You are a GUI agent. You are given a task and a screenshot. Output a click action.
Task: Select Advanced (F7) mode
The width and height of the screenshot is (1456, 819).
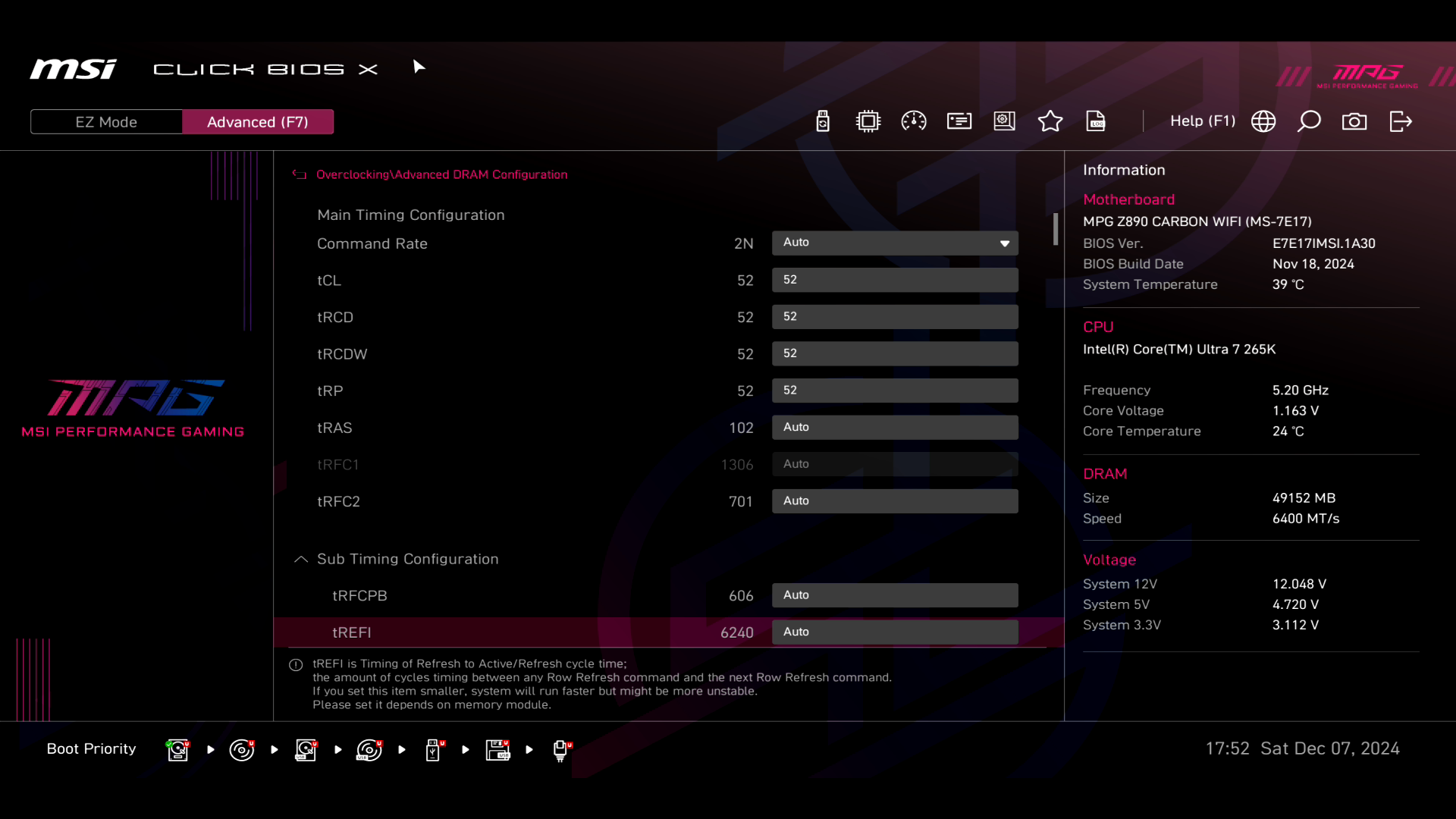(258, 122)
